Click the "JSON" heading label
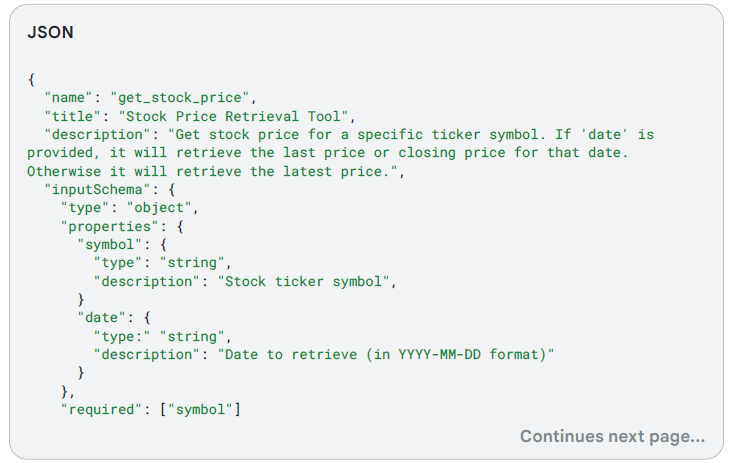Viewport: 729px width, 463px height. pyautogui.click(x=50, y=32)
